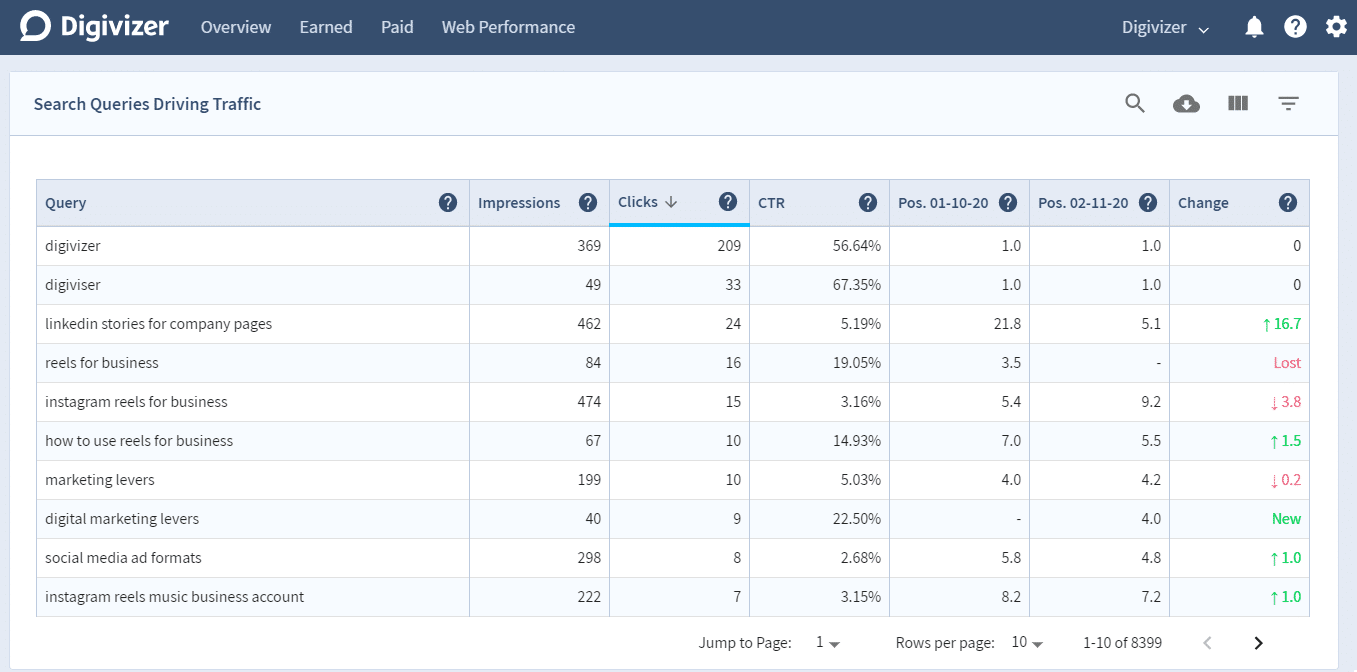Open the notifications bell
The width and height of the screenshot is (1357, 672).
tap(1254, 27)
